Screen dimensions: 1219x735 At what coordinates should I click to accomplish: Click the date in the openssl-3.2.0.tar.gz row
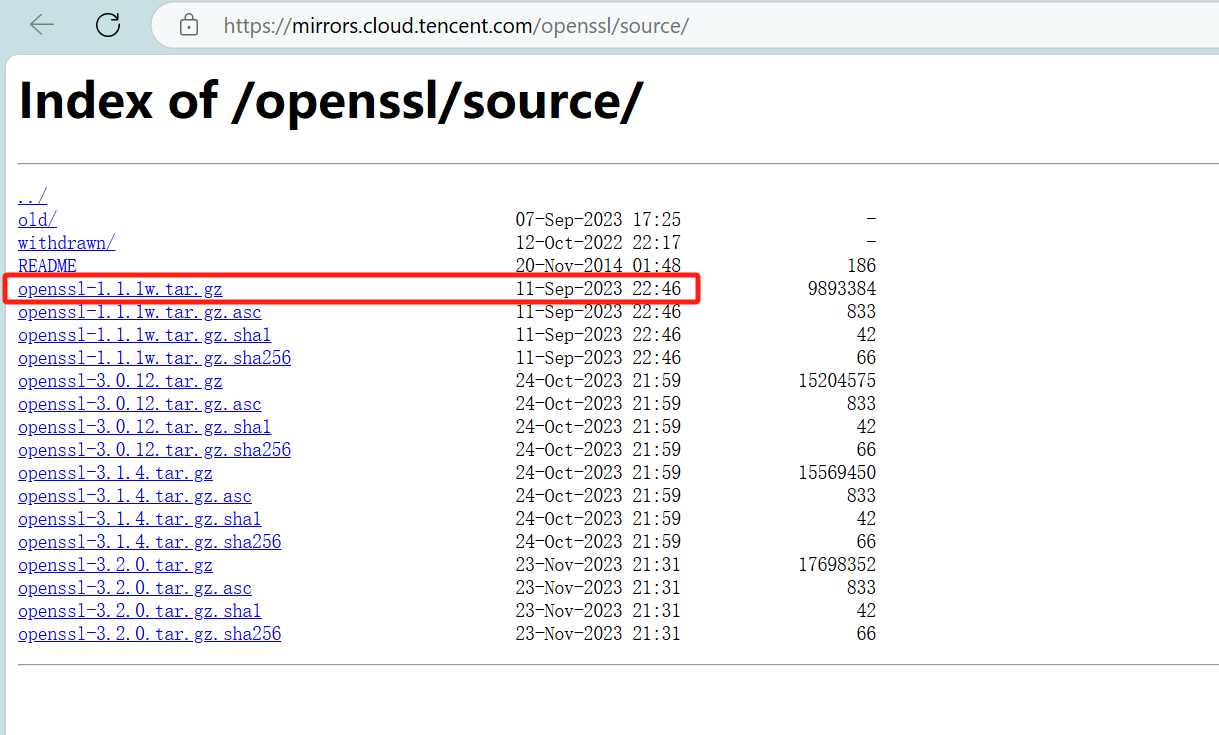(598, 565)
